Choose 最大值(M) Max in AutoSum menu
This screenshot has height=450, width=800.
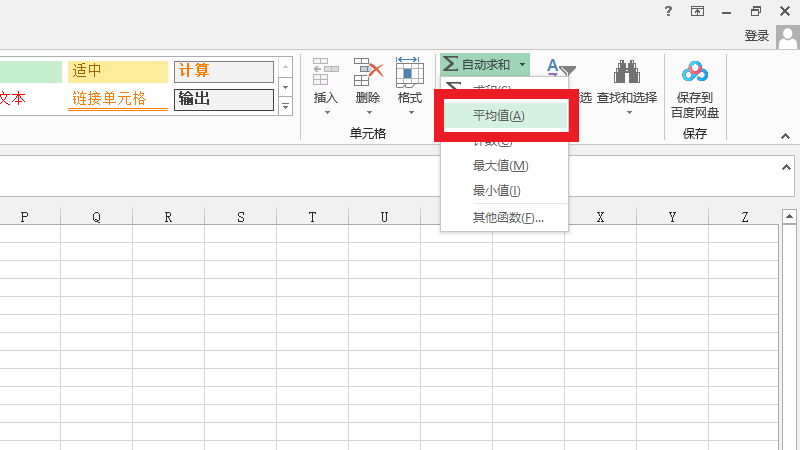[500, 166]
